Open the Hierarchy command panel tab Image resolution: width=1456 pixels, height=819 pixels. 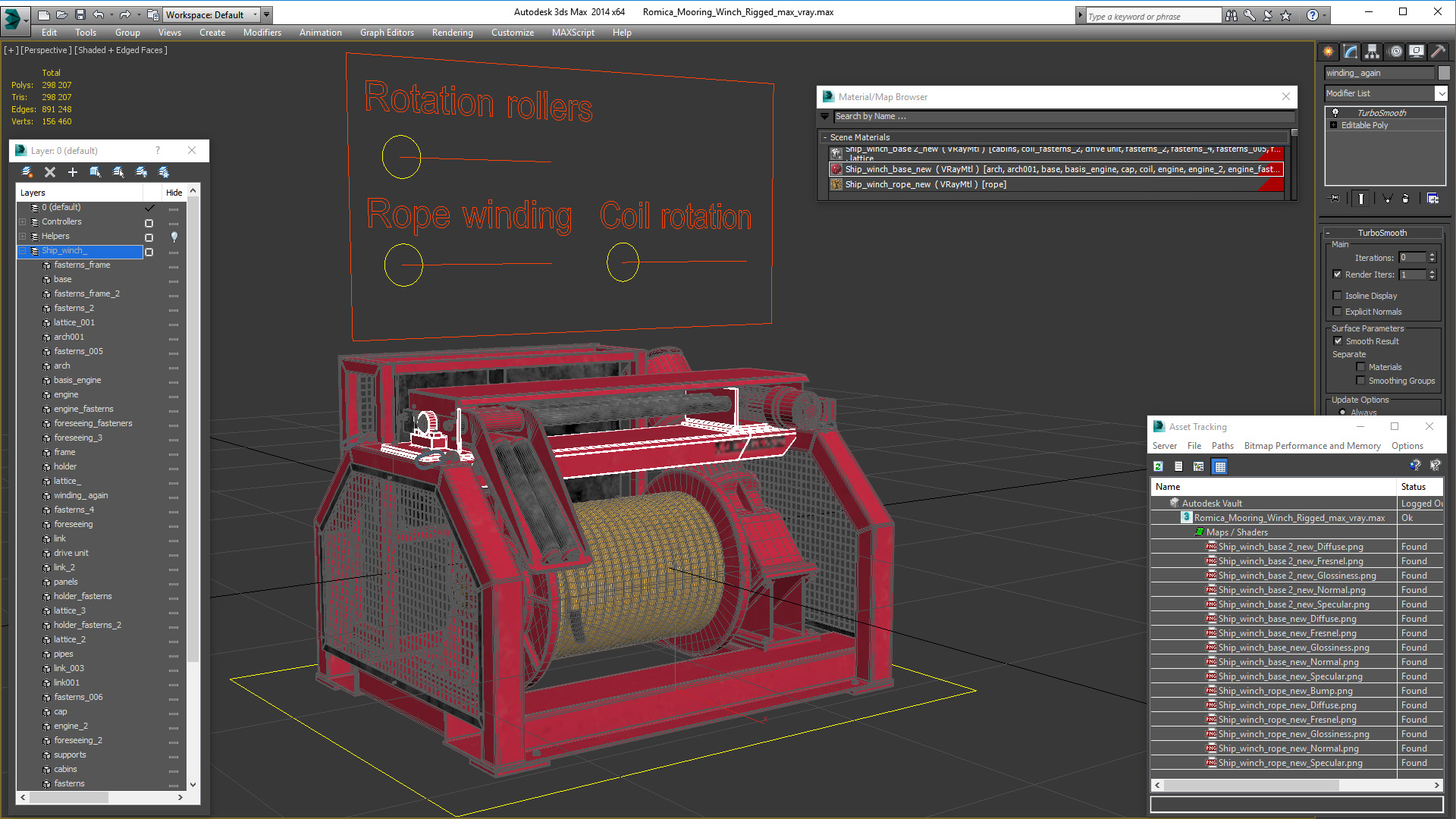click(x=1373, y=52)
